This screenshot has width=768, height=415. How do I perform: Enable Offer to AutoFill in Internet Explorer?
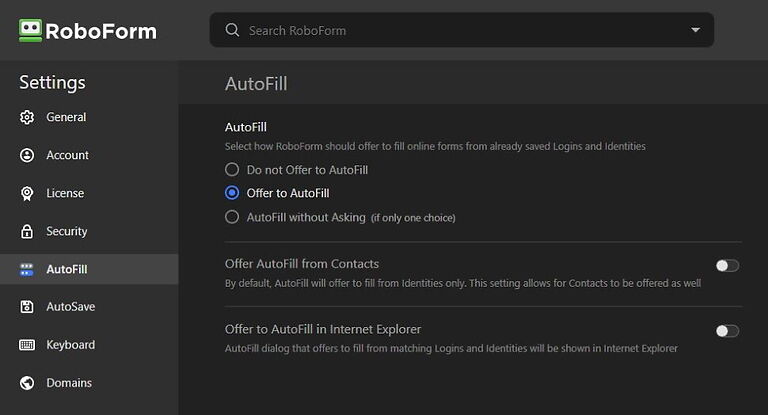click(x=727, y=331)
